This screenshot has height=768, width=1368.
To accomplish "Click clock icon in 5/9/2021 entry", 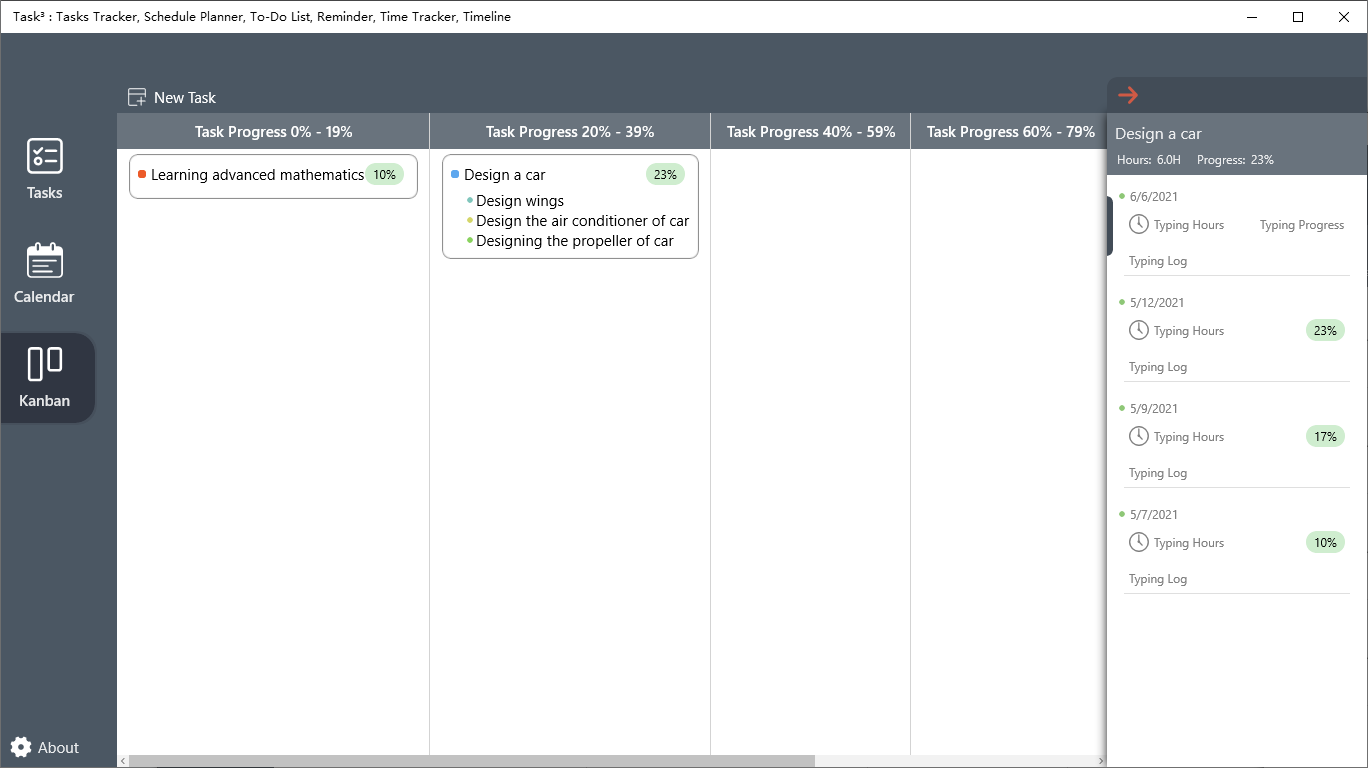I will (1138, 436).
